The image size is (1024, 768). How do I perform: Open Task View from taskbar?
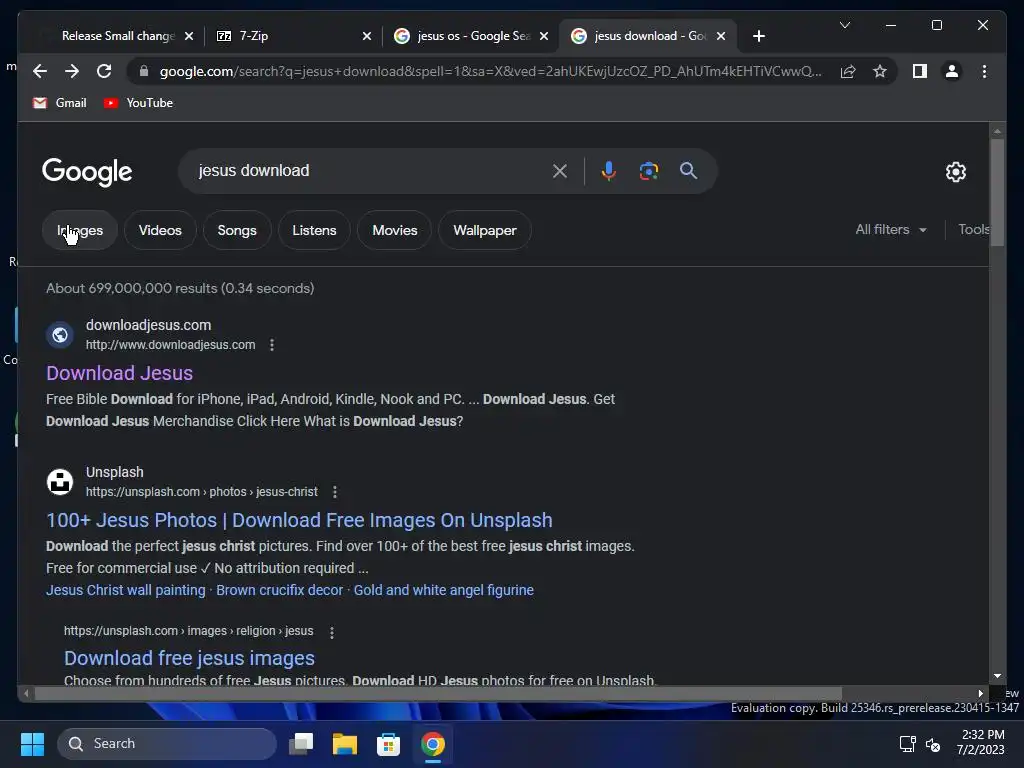[301, 744]
